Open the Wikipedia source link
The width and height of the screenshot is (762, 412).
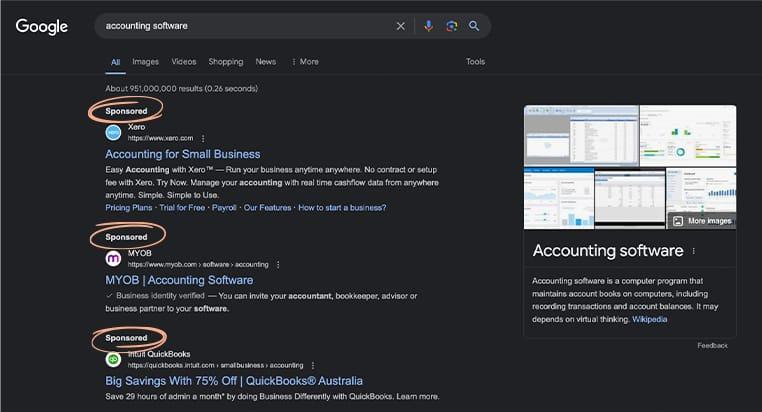tap(649, 319)
